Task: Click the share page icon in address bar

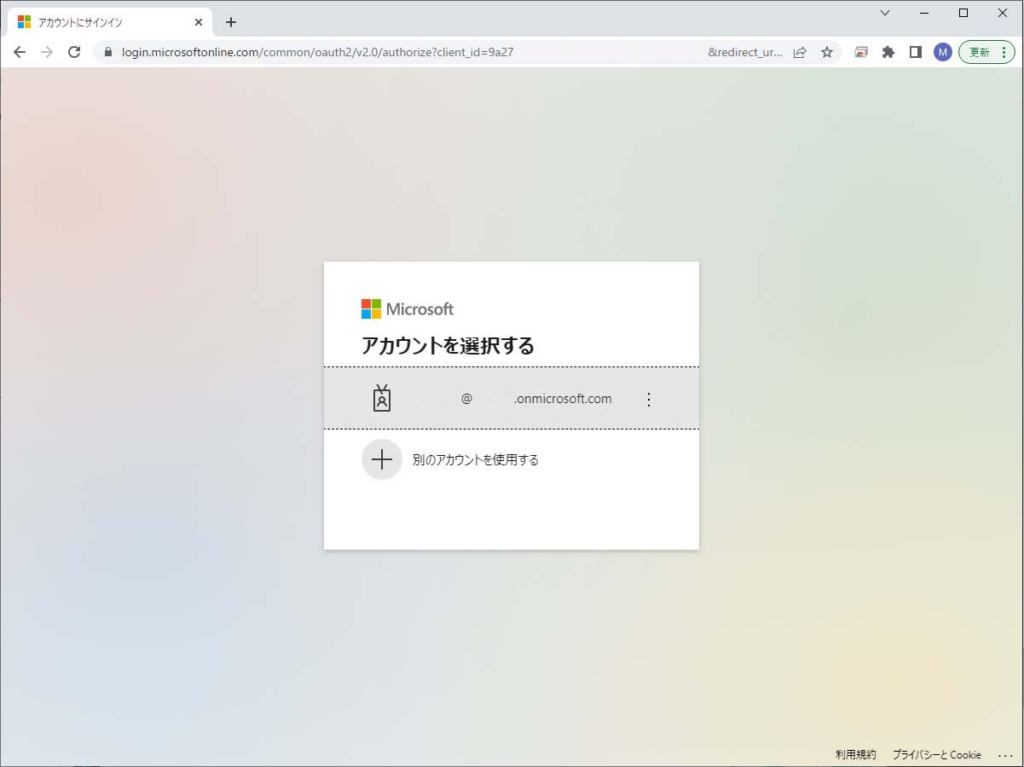Action: click(800, 52)
